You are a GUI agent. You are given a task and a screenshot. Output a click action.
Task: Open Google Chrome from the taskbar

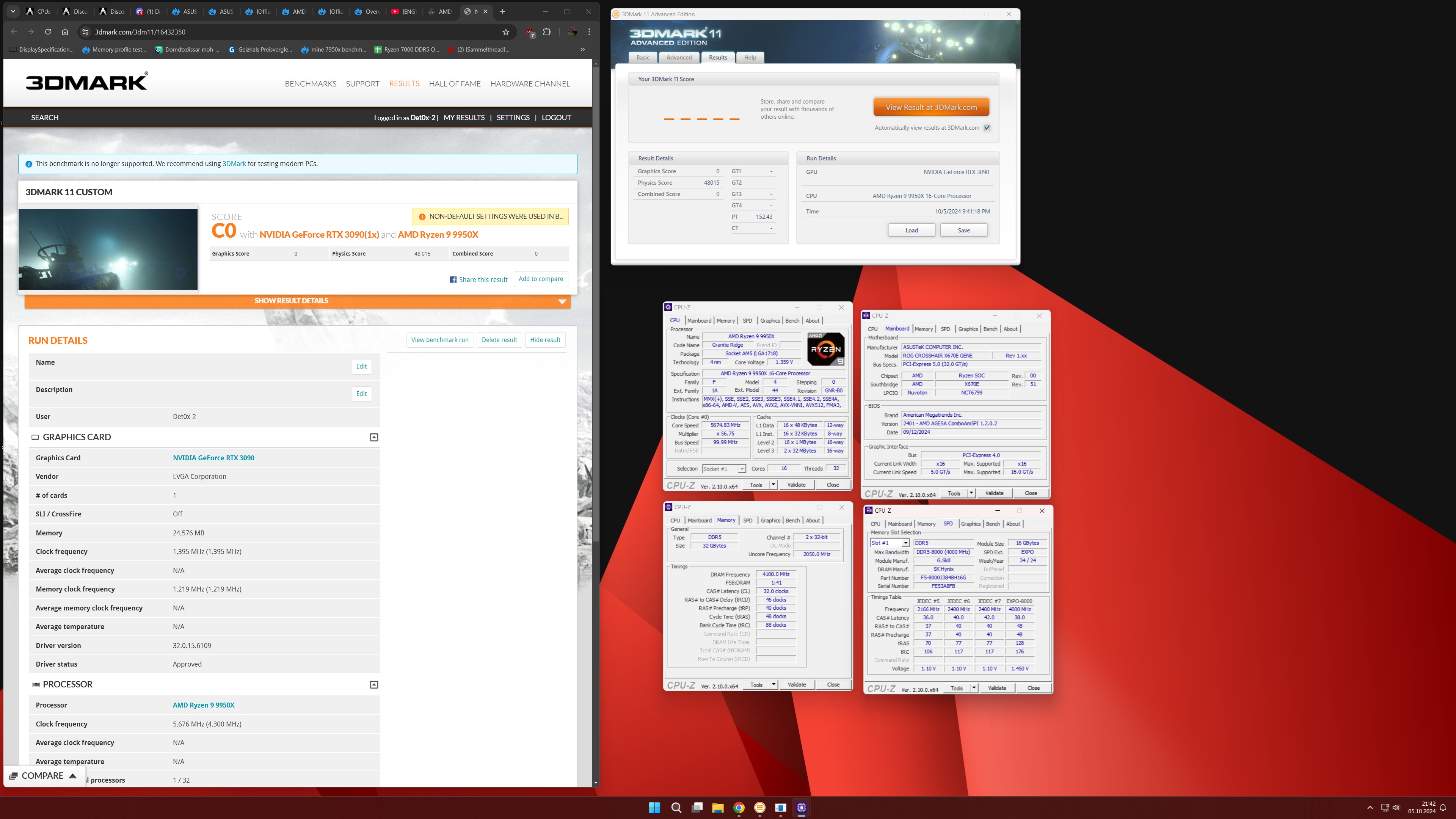(739, 807)
